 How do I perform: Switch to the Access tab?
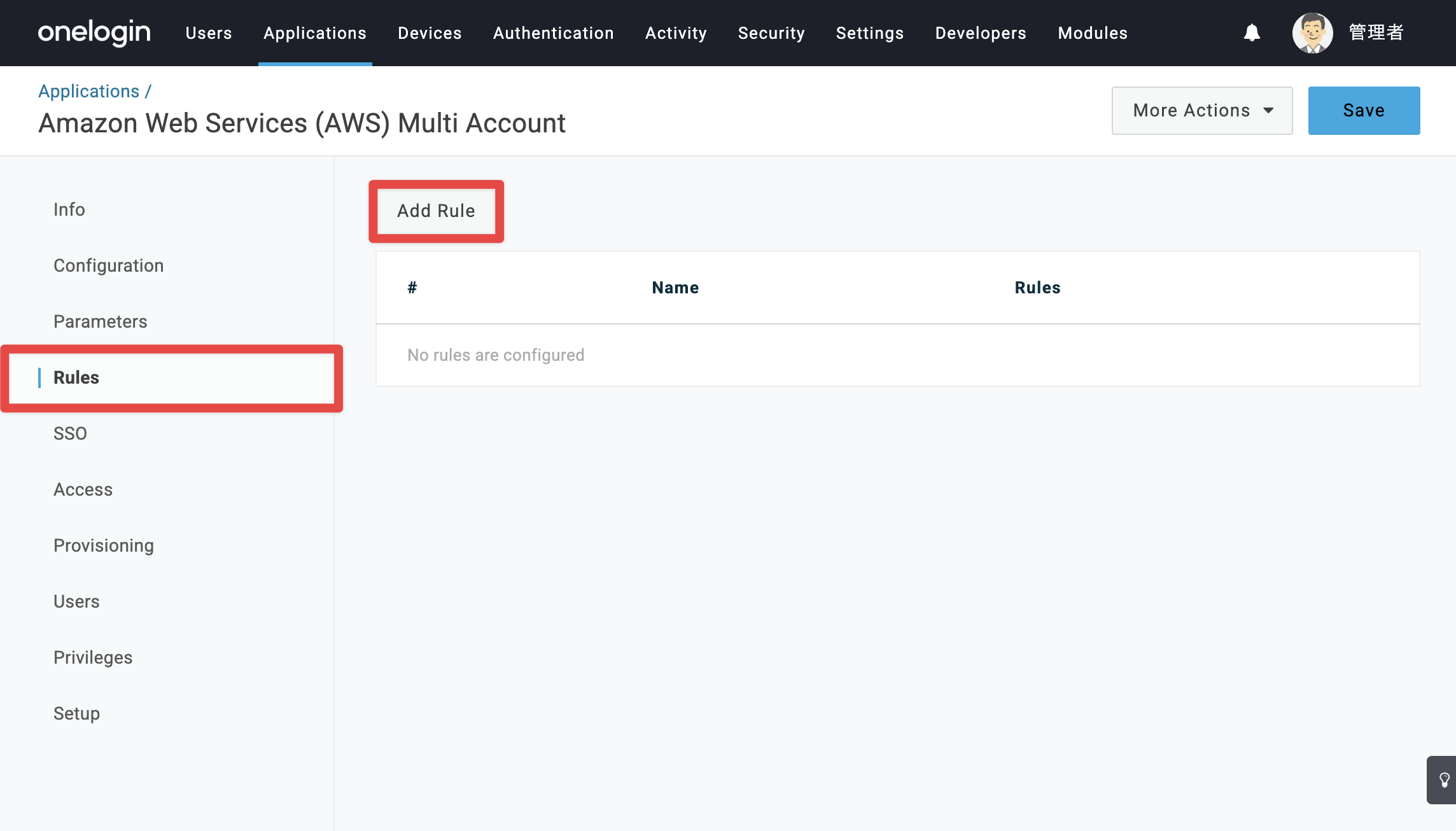83,490
